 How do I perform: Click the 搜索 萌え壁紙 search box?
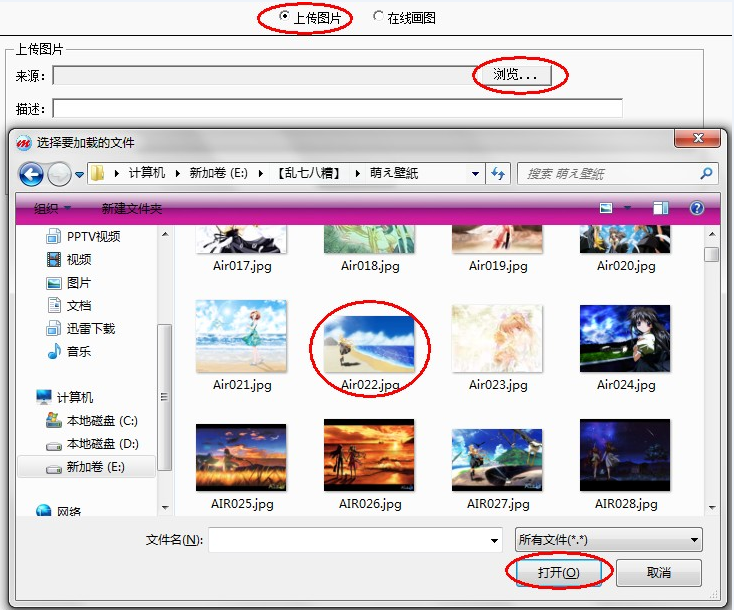point(609,174)
